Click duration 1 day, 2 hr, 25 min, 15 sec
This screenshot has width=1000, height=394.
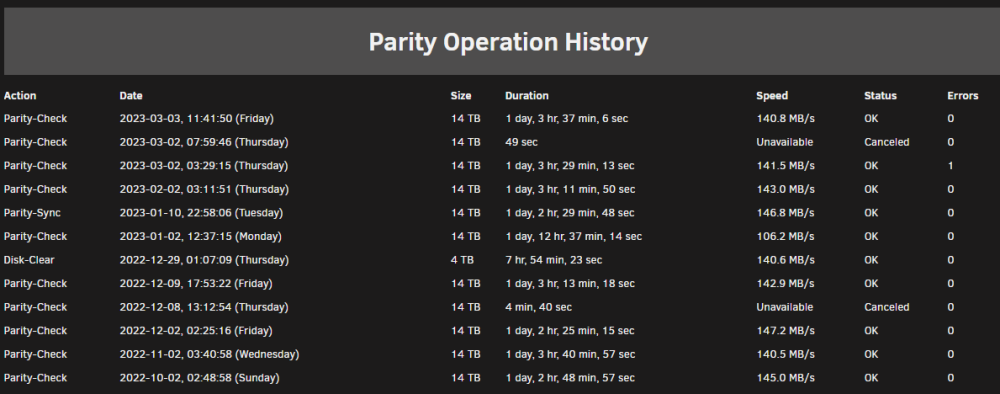(x=570, y=331)
